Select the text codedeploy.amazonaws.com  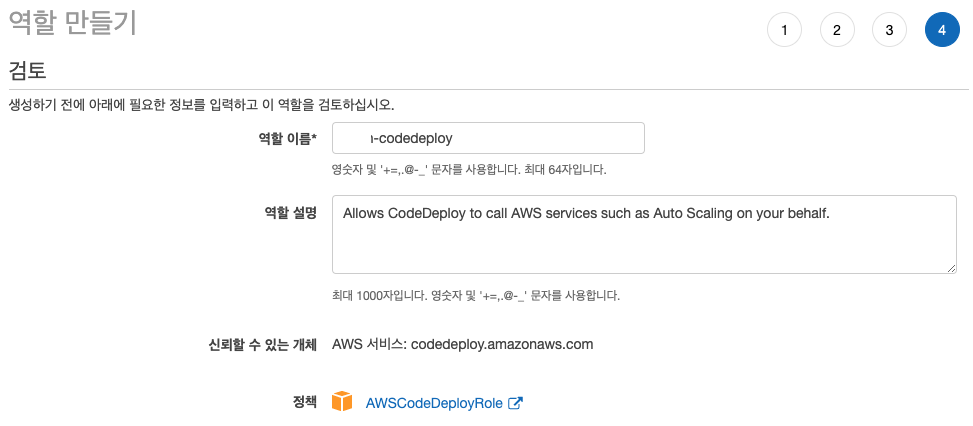click(502, 344)
